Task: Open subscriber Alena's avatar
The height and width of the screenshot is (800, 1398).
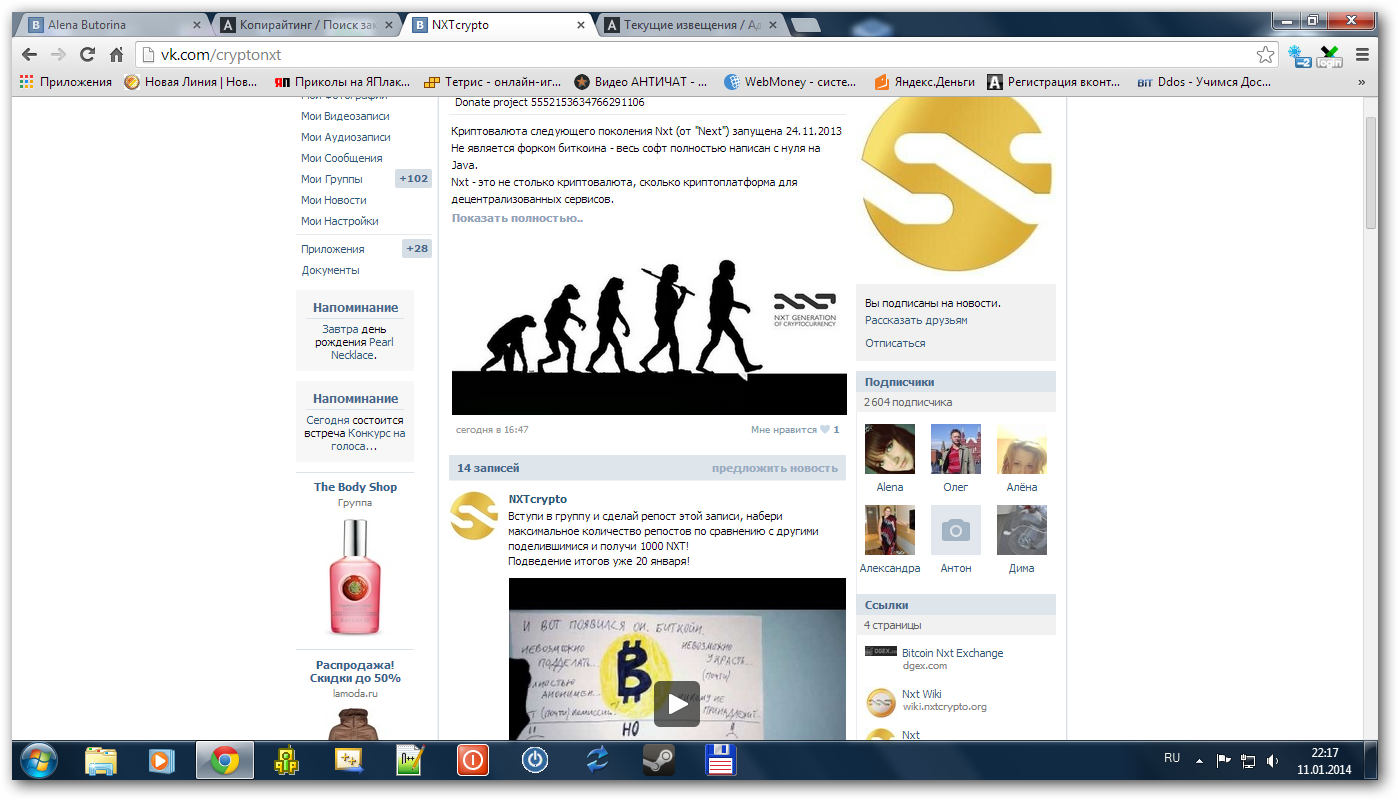Action: pyautogui.click(x=890, y=449)
